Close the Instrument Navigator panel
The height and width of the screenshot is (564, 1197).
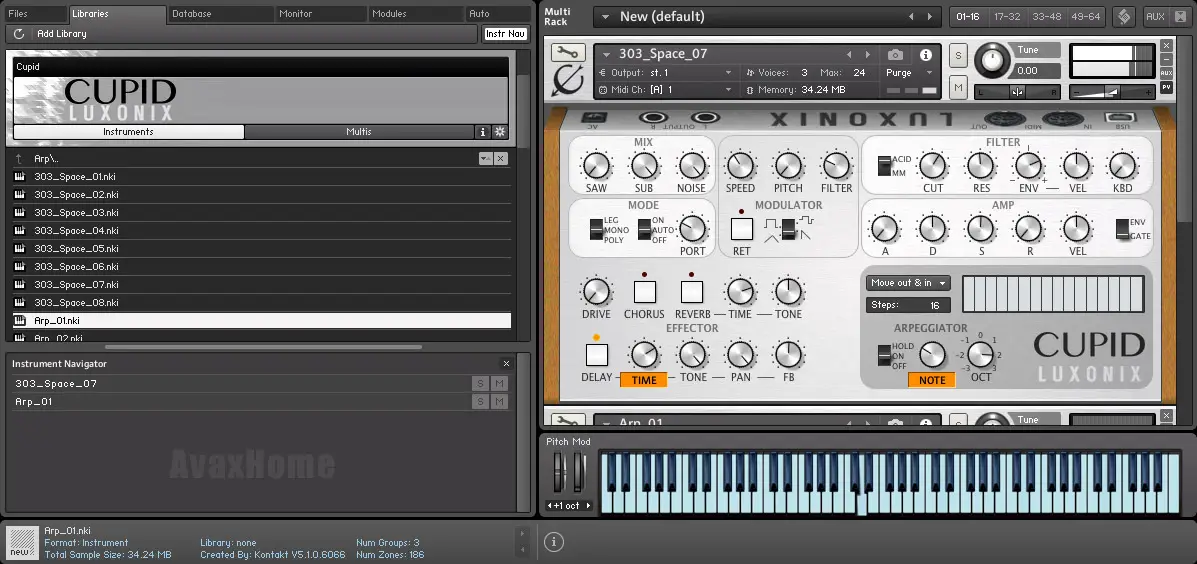(x=506, y=364)
